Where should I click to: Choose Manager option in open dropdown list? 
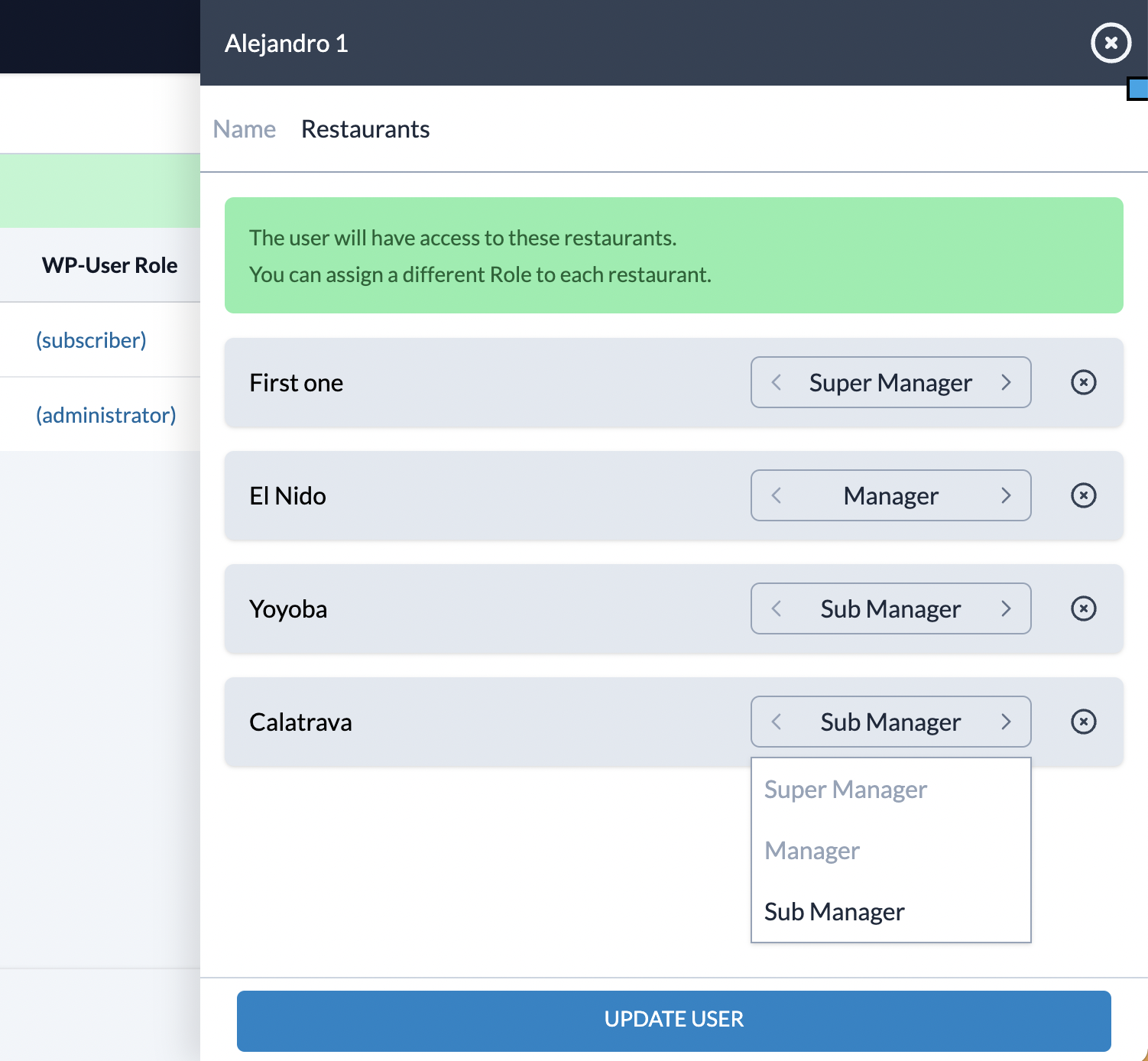point(812,850)
